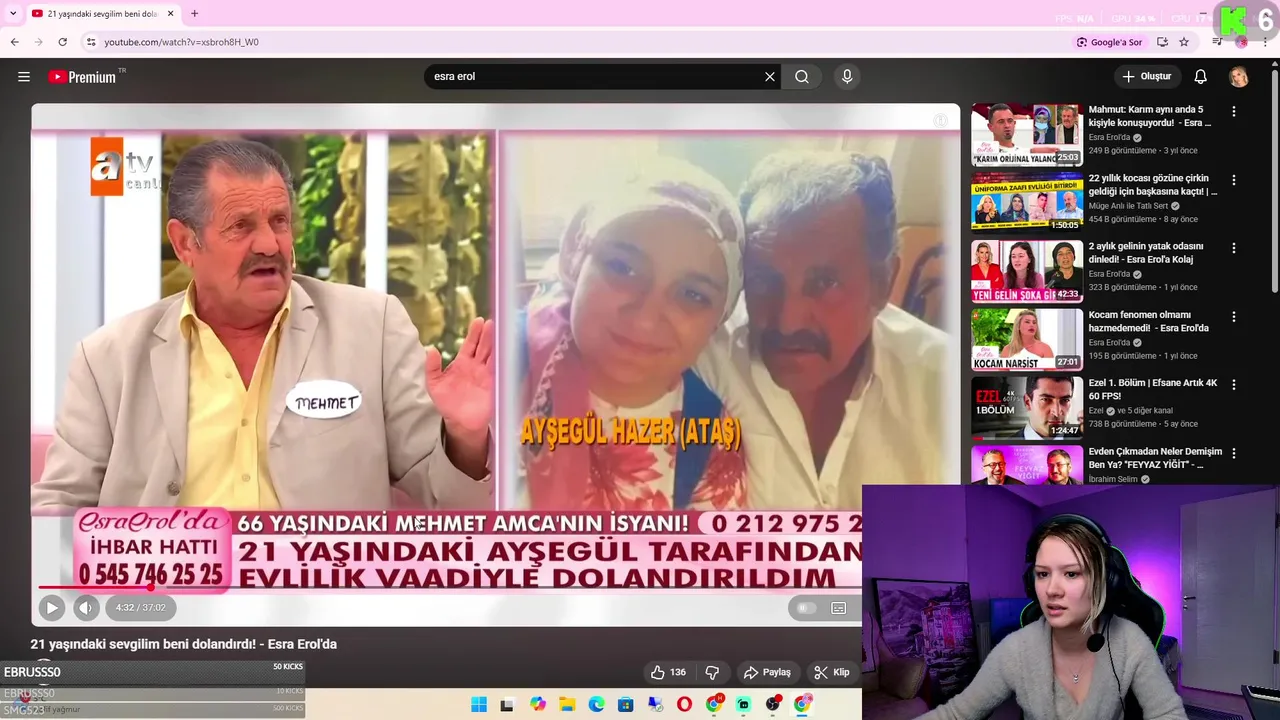Screen dimensions: 1280x720
Task: Open 'Müge Anlı ile Tatlı Sert' channel name
Action: pyautogui.click(x=1128, y=206)
